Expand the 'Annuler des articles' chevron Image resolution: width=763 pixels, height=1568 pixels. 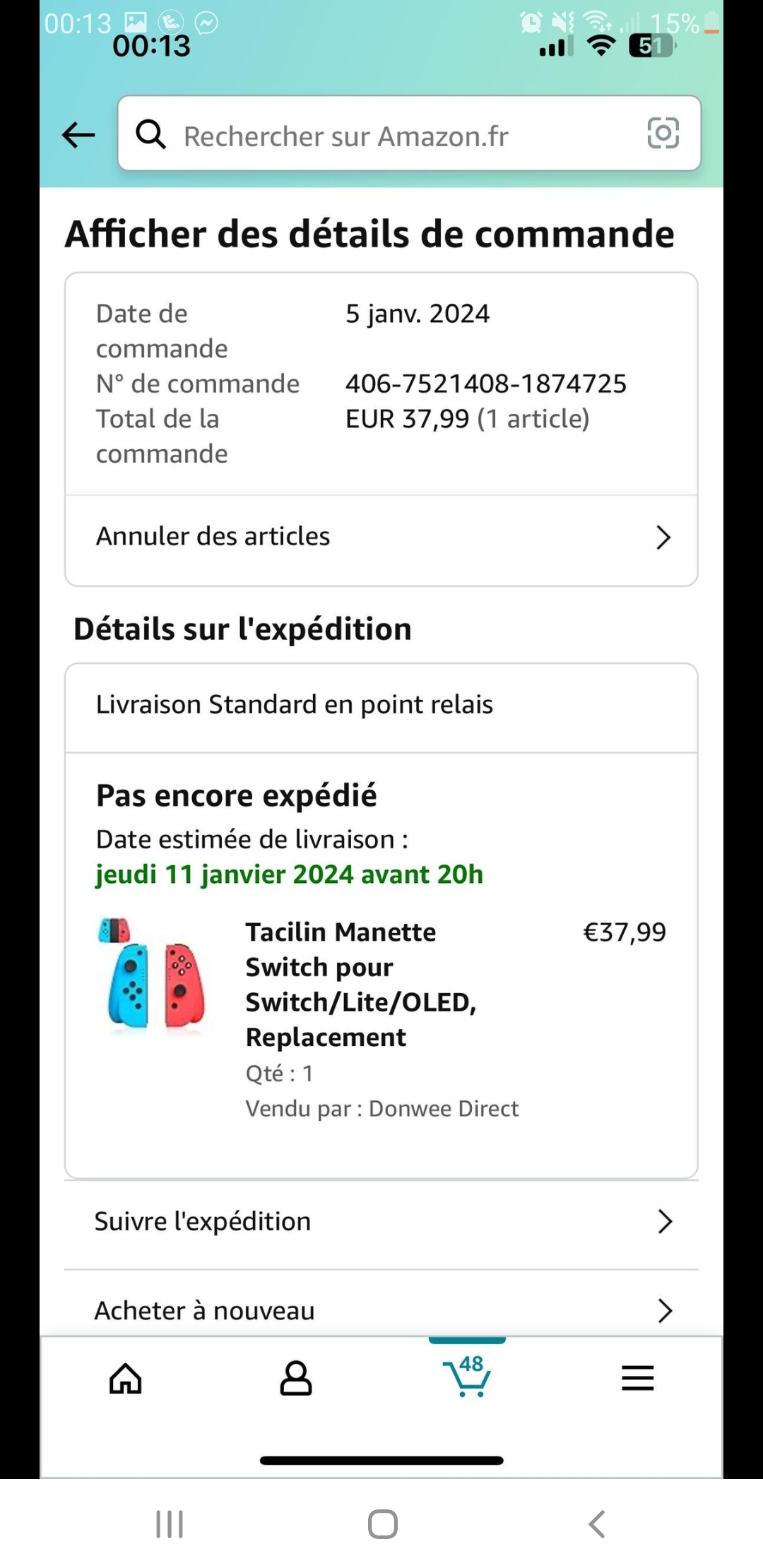pos(663,537)
